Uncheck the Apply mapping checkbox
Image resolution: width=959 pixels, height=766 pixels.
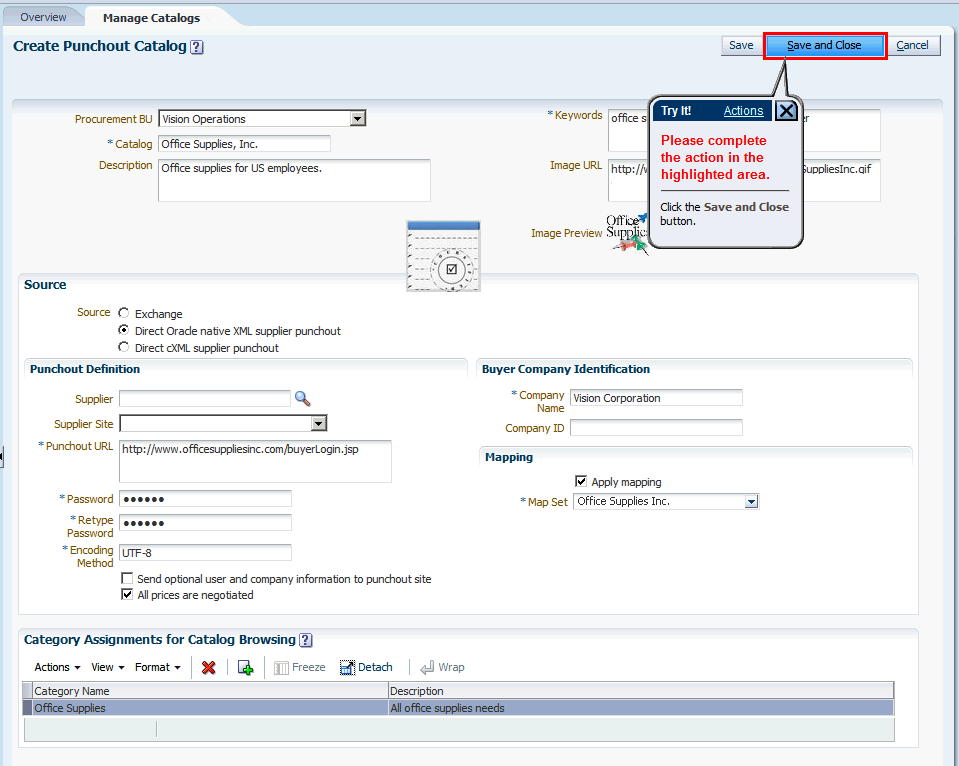(x=581, y=480)
